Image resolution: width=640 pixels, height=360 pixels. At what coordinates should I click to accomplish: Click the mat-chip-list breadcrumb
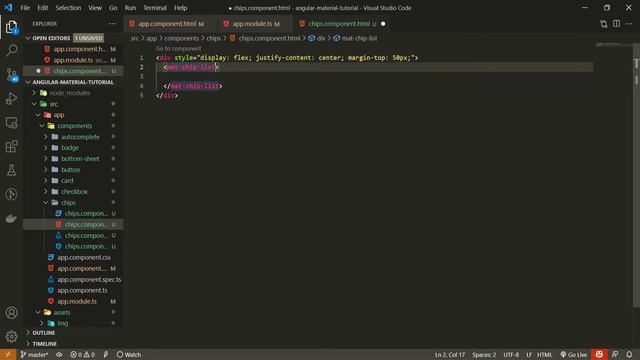click(x=359, y=38)
